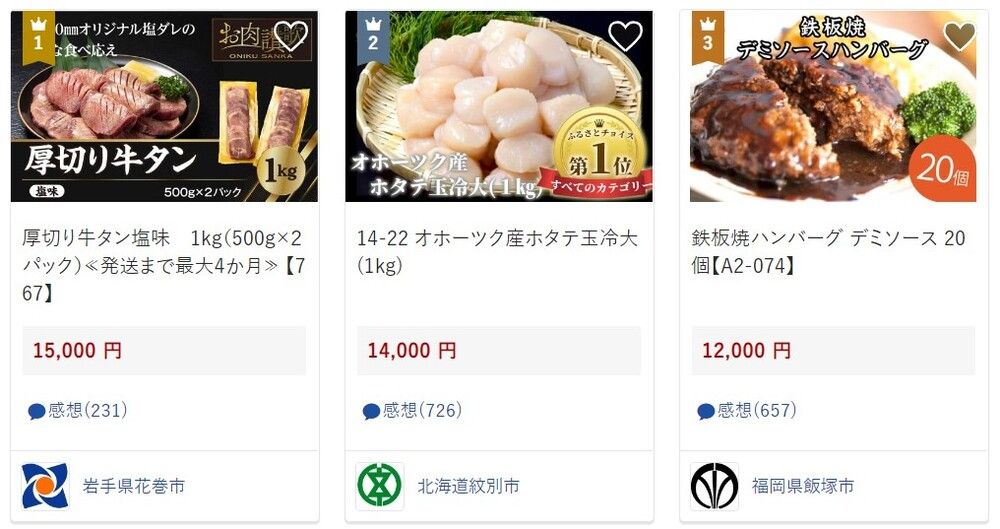The width and height of the screenshot is (1000, 529).
Task: Open the scallop product image
Action: pyautogui.click(x=499, y=107)
